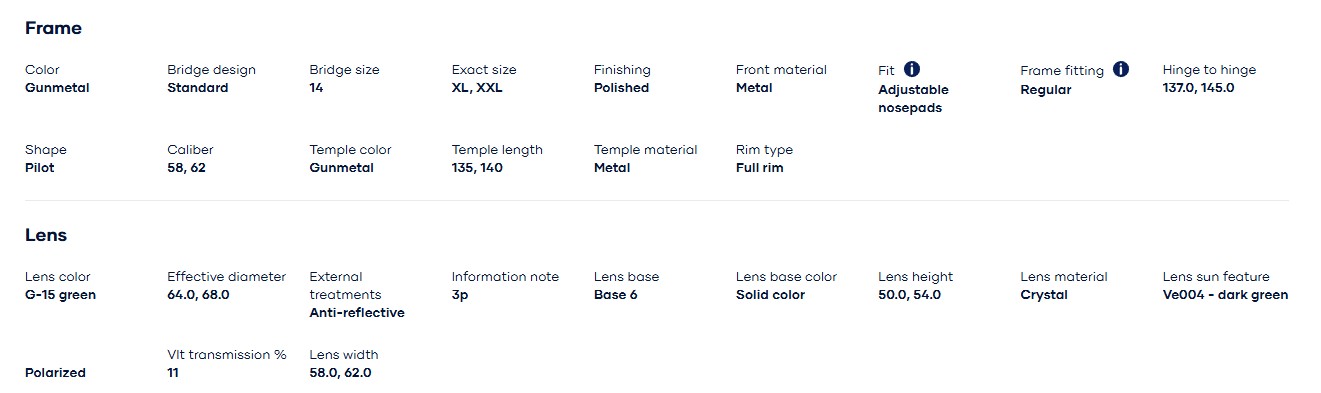The image size is (1321, 393).
Task: Click the Temple length value 135, 140
Action: [477, 168]
